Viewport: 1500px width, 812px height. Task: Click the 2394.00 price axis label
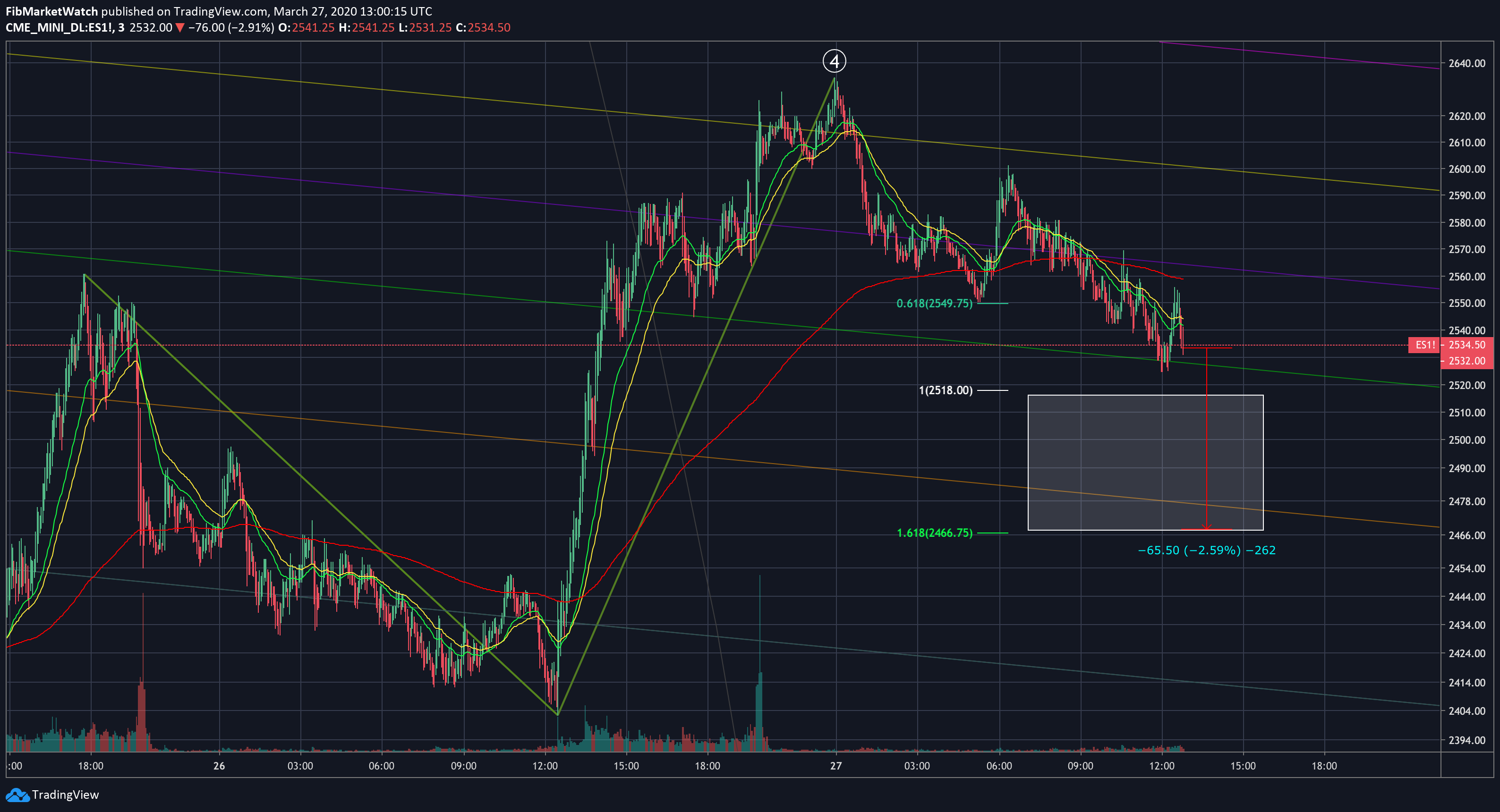(x=1467, y=740)
